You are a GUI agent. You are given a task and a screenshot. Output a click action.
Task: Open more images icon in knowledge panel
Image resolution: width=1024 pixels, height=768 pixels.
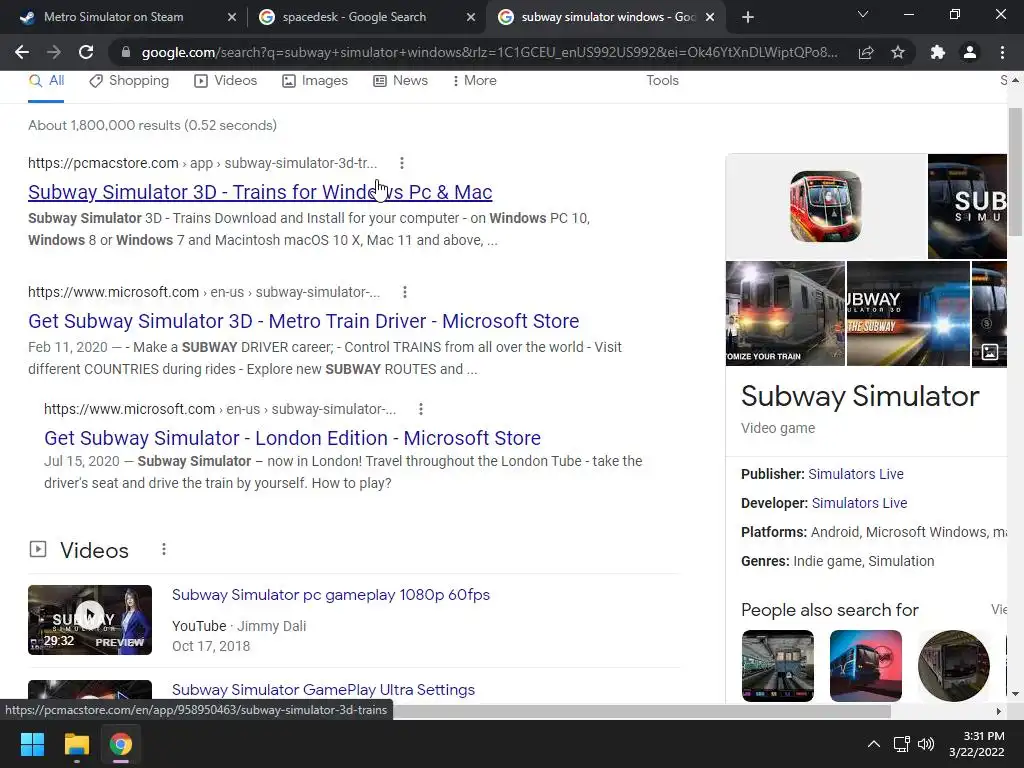point(989,352)
